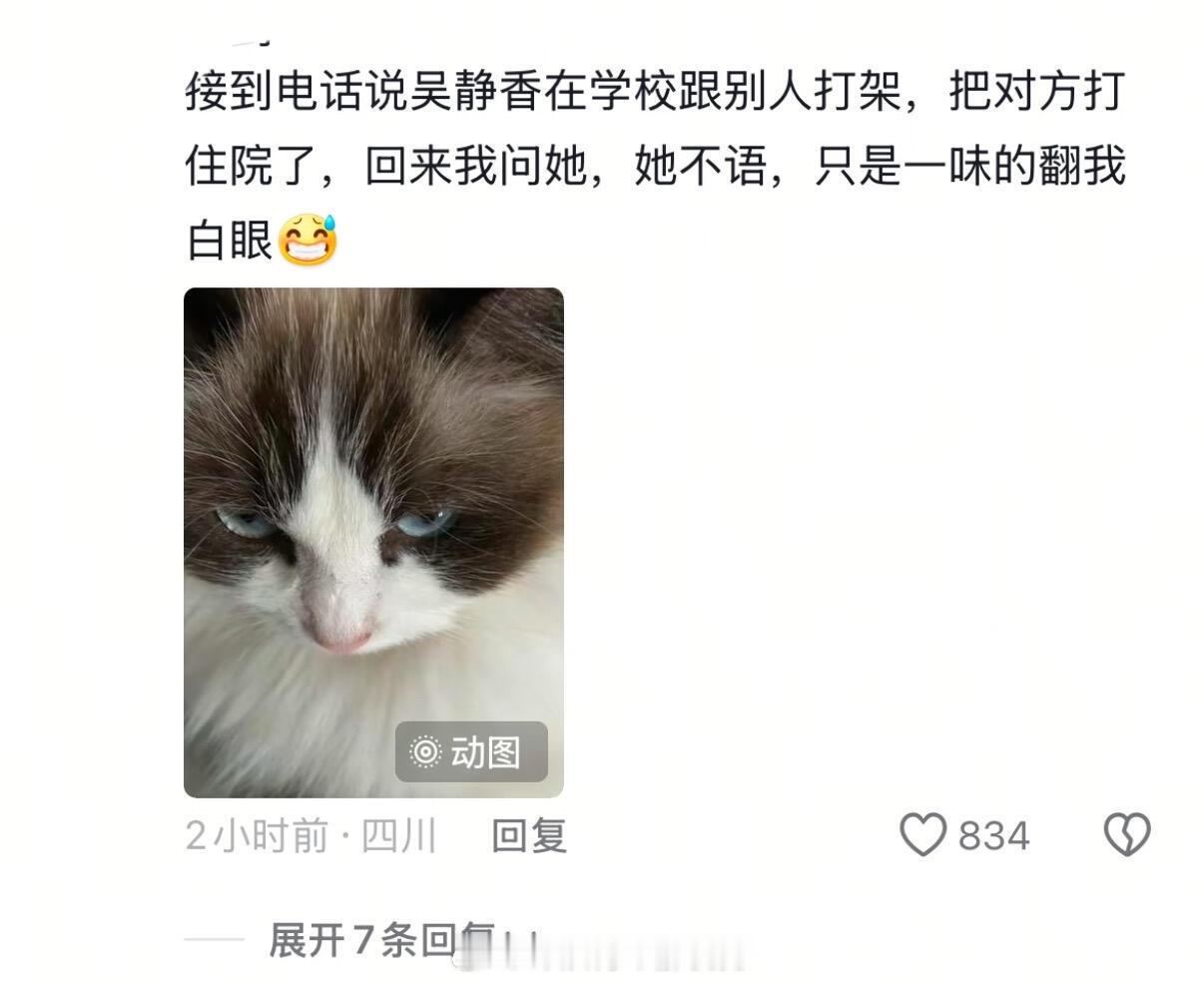Image resolution: width=1204 pixels, height=983 pixels.
Task: Click the comment line starting 住院了
Action: tap(656, 166)
